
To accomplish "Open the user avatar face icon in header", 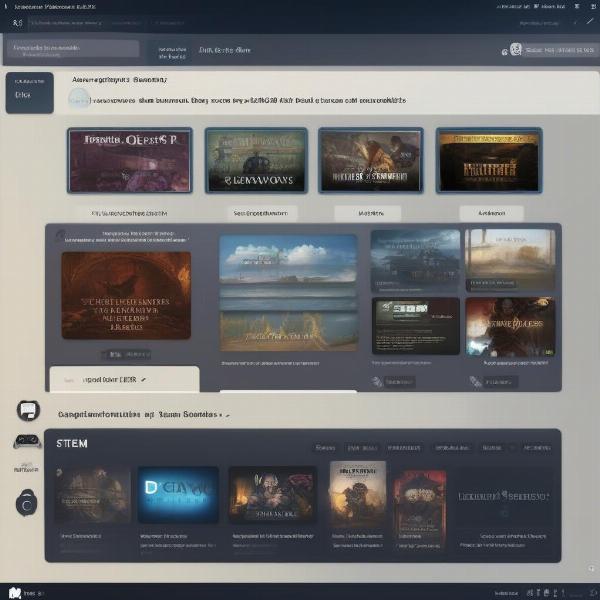I will coord(515,49).
